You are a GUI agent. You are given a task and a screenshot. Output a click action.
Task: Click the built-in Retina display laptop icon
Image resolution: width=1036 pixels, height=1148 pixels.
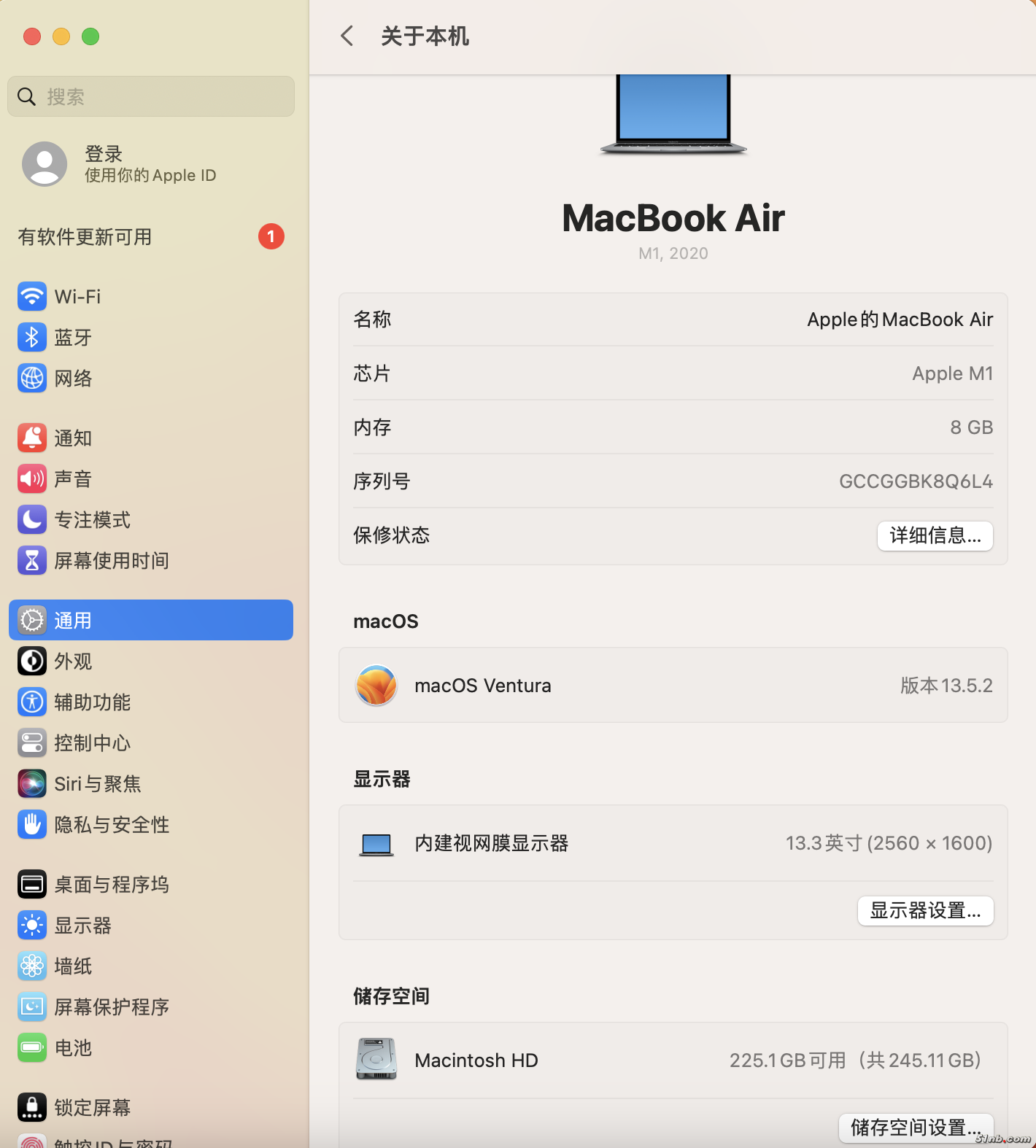[x=376, y=845]
